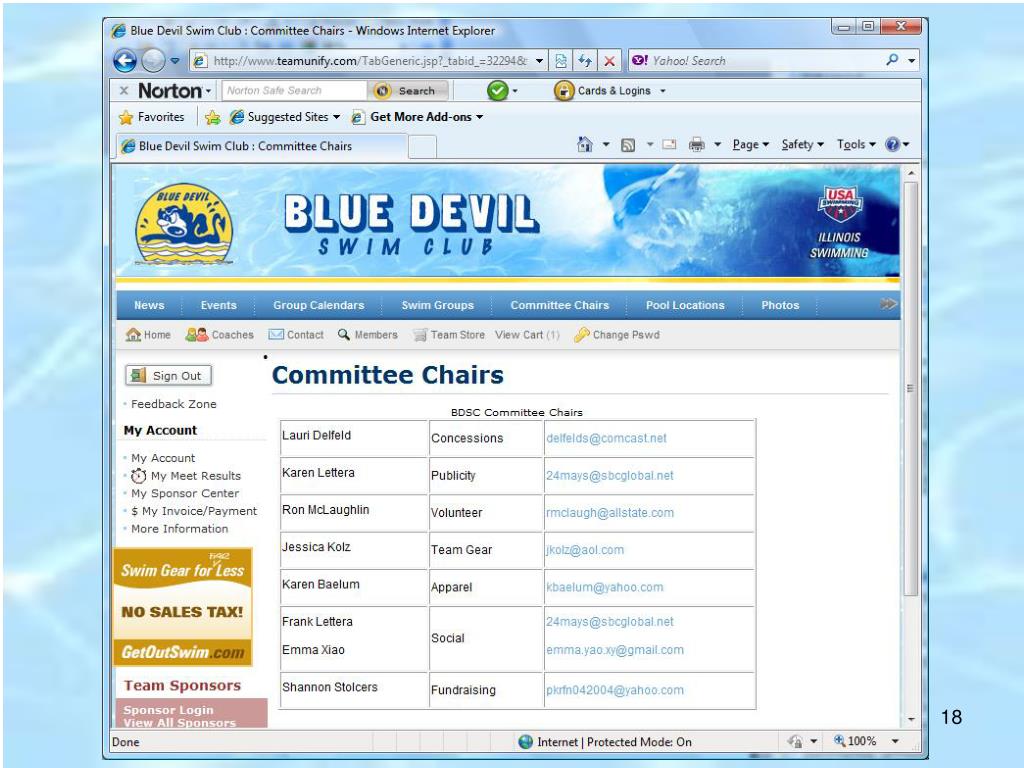Open the Page menu dropdown
This screenshot has width=1024, height=768.
pyautogui.click(x=750, y=144)
